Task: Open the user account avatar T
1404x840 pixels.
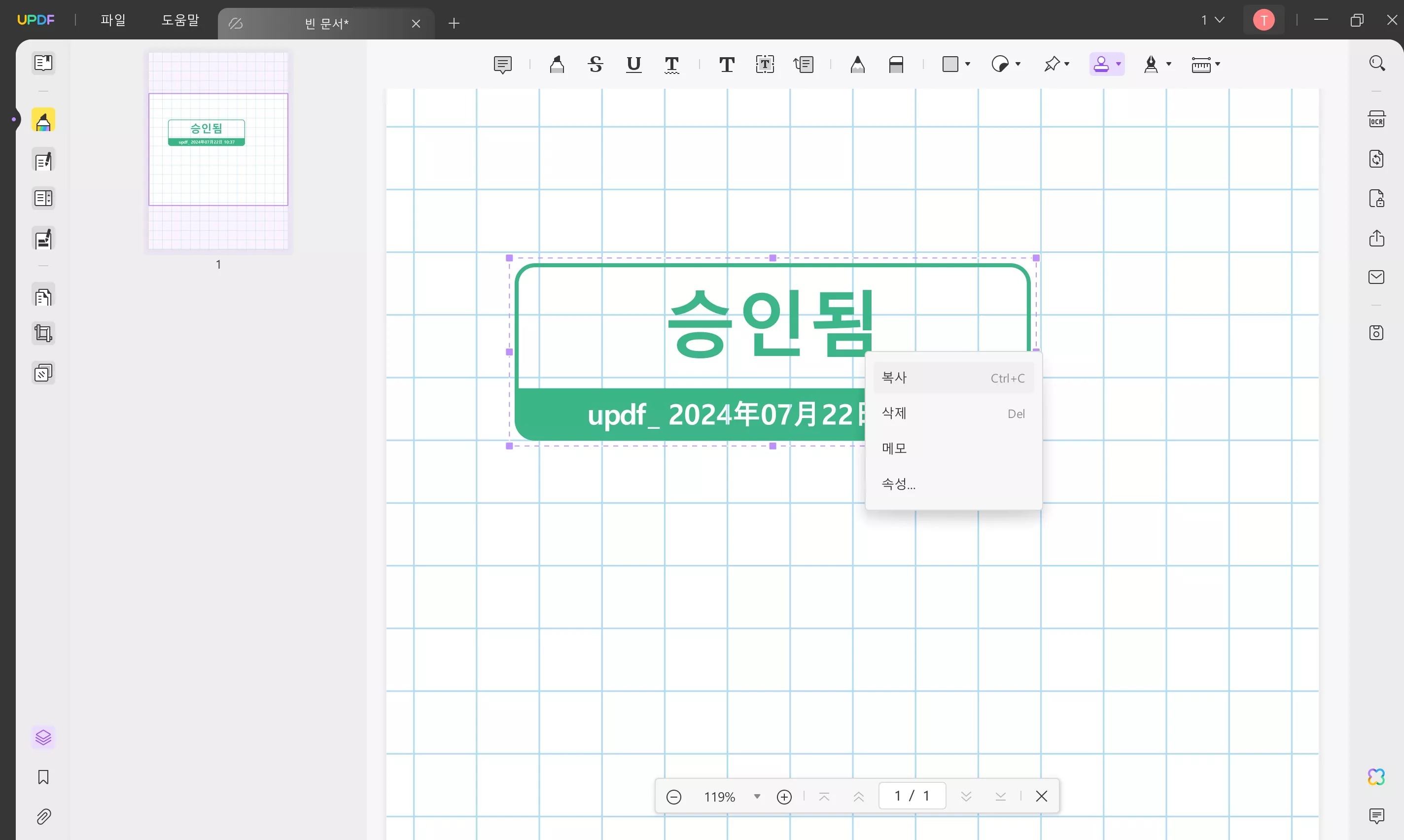Action: 1264,20
